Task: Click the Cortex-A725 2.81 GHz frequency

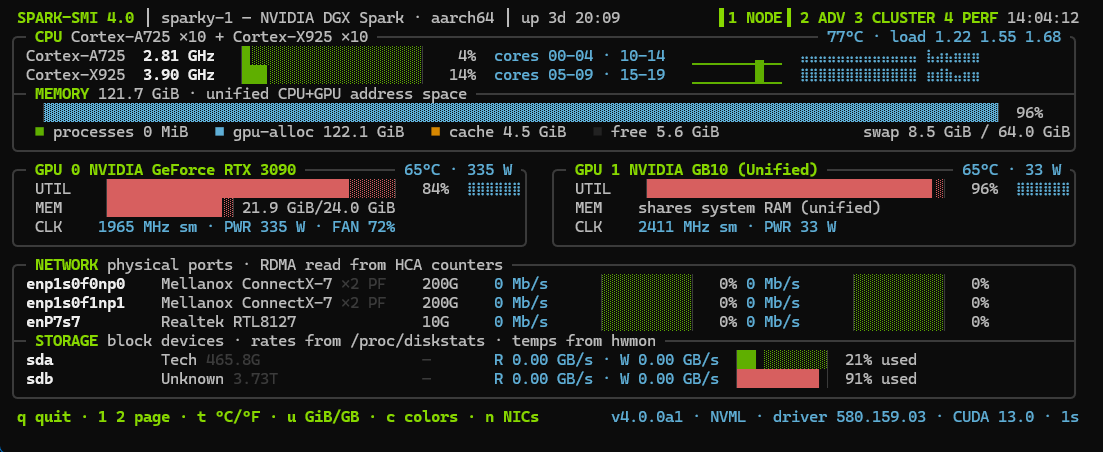Action: pos(179,56)
